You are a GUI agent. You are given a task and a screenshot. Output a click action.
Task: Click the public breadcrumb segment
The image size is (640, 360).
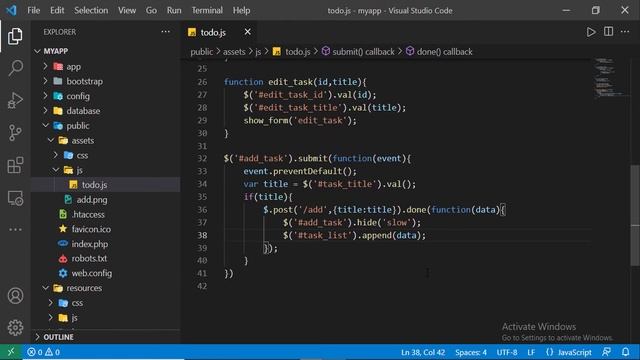[x=201, y=51]
